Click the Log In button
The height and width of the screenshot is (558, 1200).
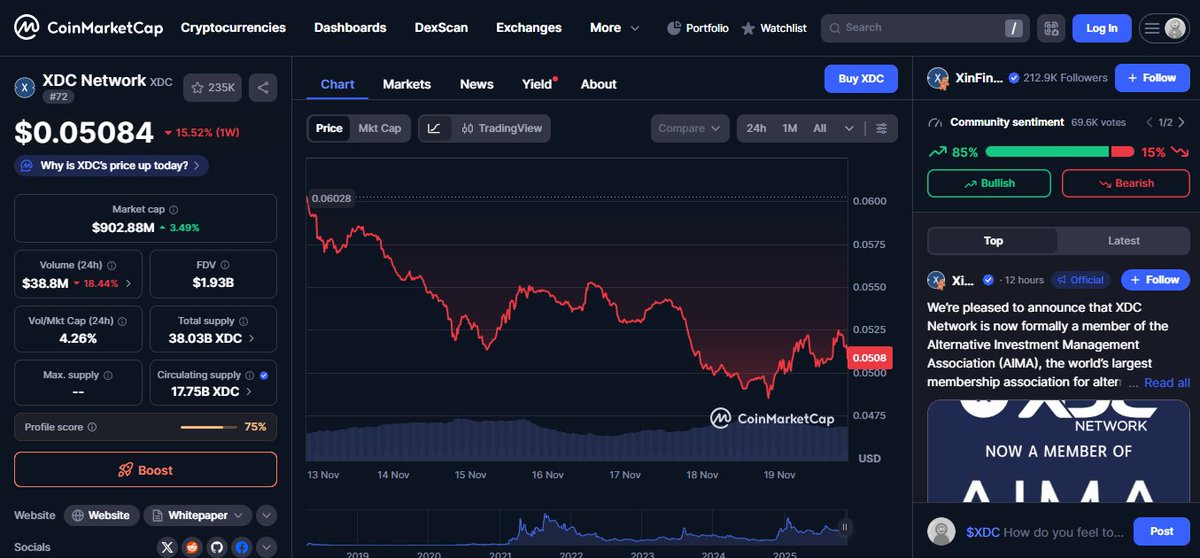coord(1102,28)
